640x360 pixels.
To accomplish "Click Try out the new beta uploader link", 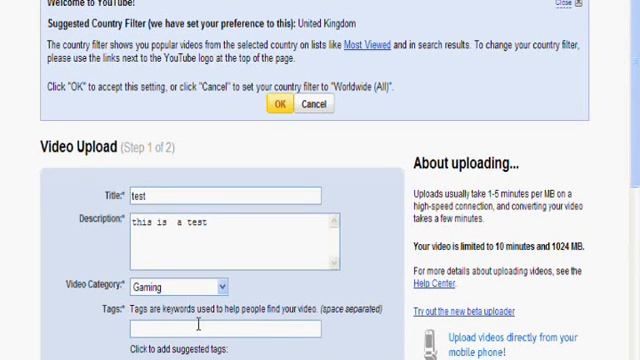I will (x=464, y=311).
